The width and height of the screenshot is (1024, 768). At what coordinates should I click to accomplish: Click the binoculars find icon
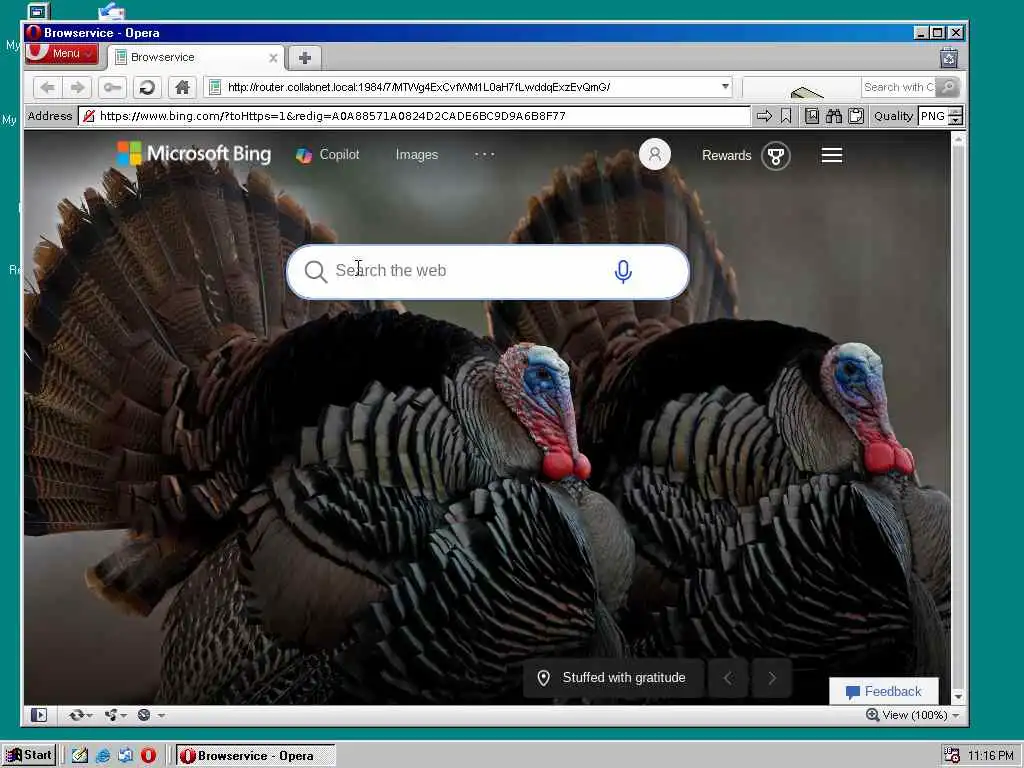834,116
